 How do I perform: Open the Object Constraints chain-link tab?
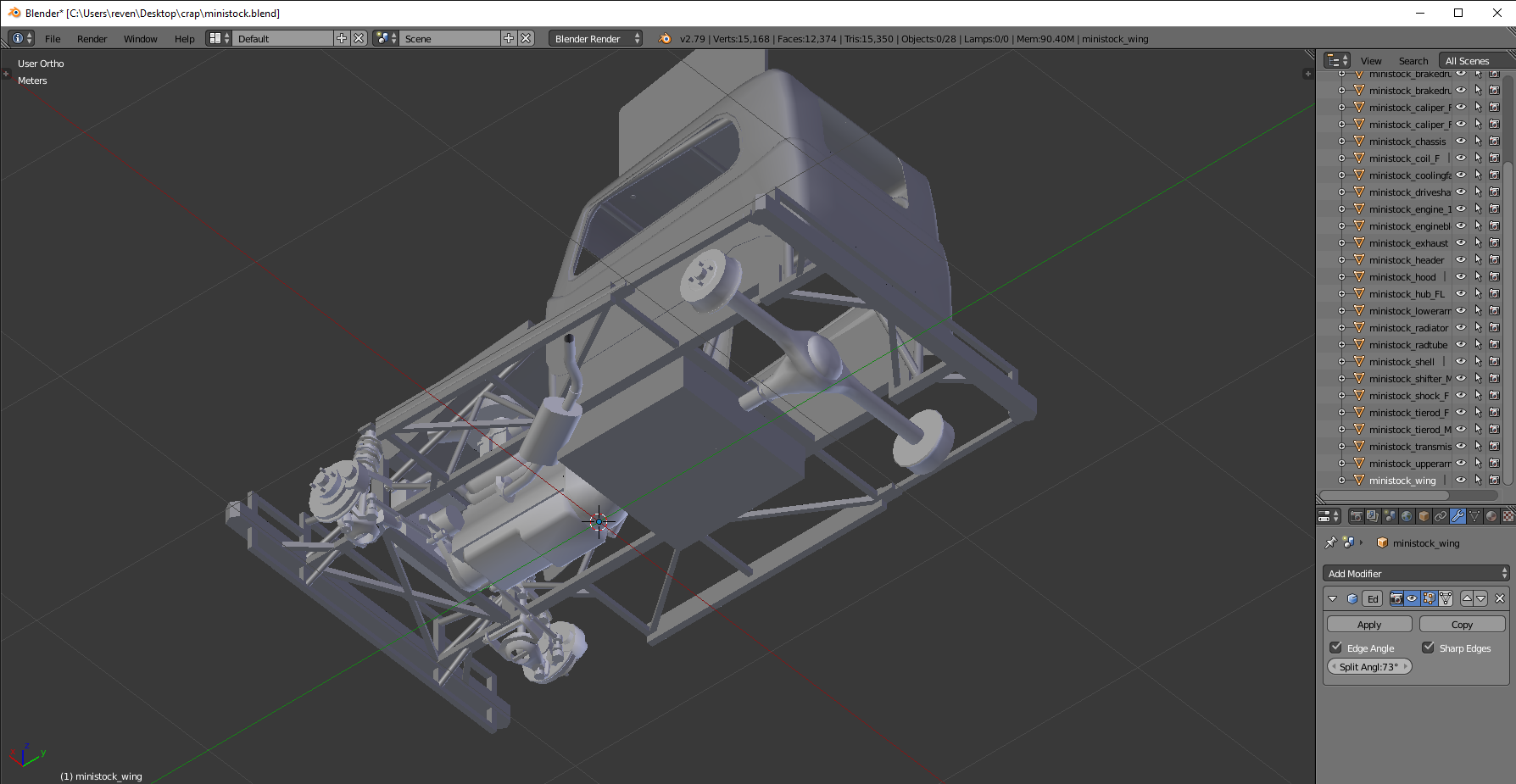(x=1441, y=516)
